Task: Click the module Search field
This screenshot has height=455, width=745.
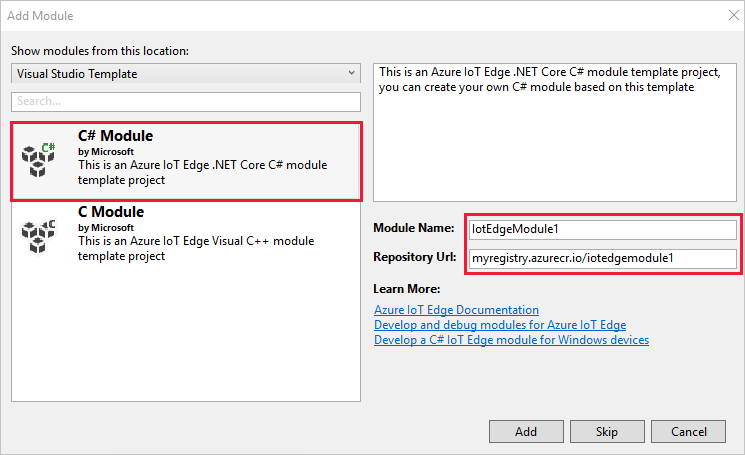Action: (x=186, y=102)
